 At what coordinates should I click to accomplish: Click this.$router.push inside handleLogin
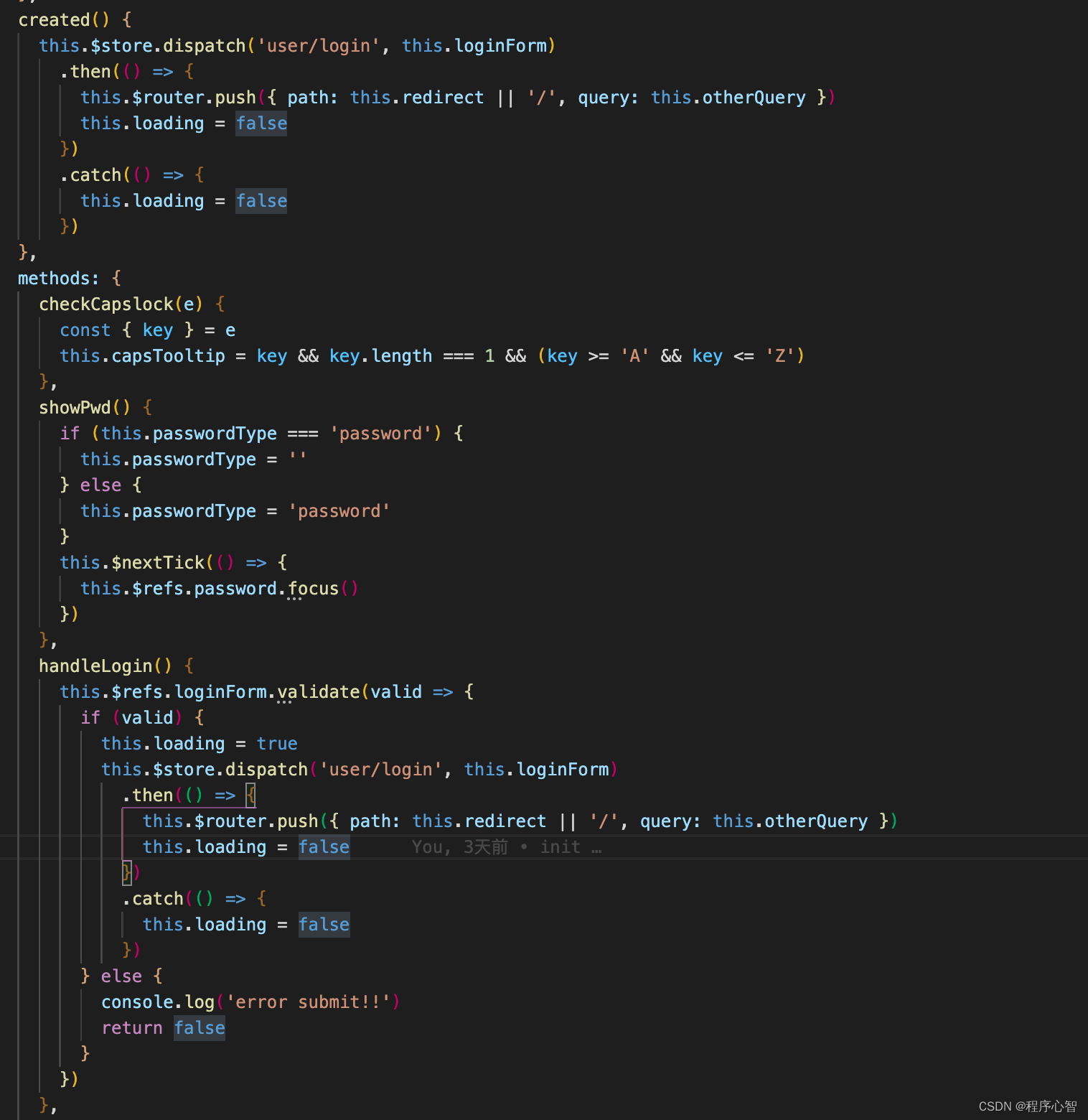point(230,821)
